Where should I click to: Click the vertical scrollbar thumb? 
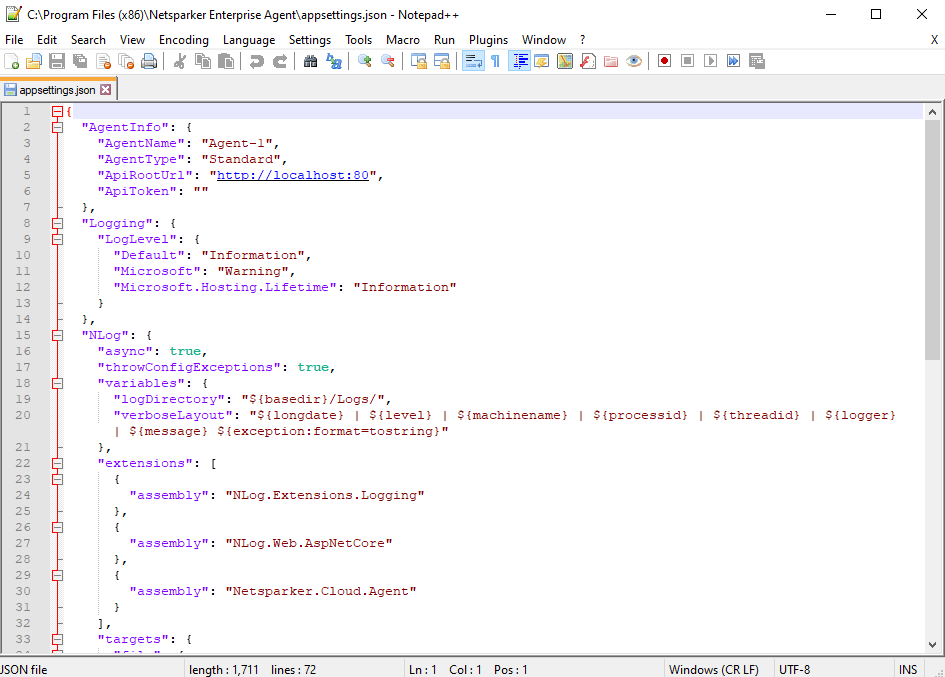tap(932, 240)
